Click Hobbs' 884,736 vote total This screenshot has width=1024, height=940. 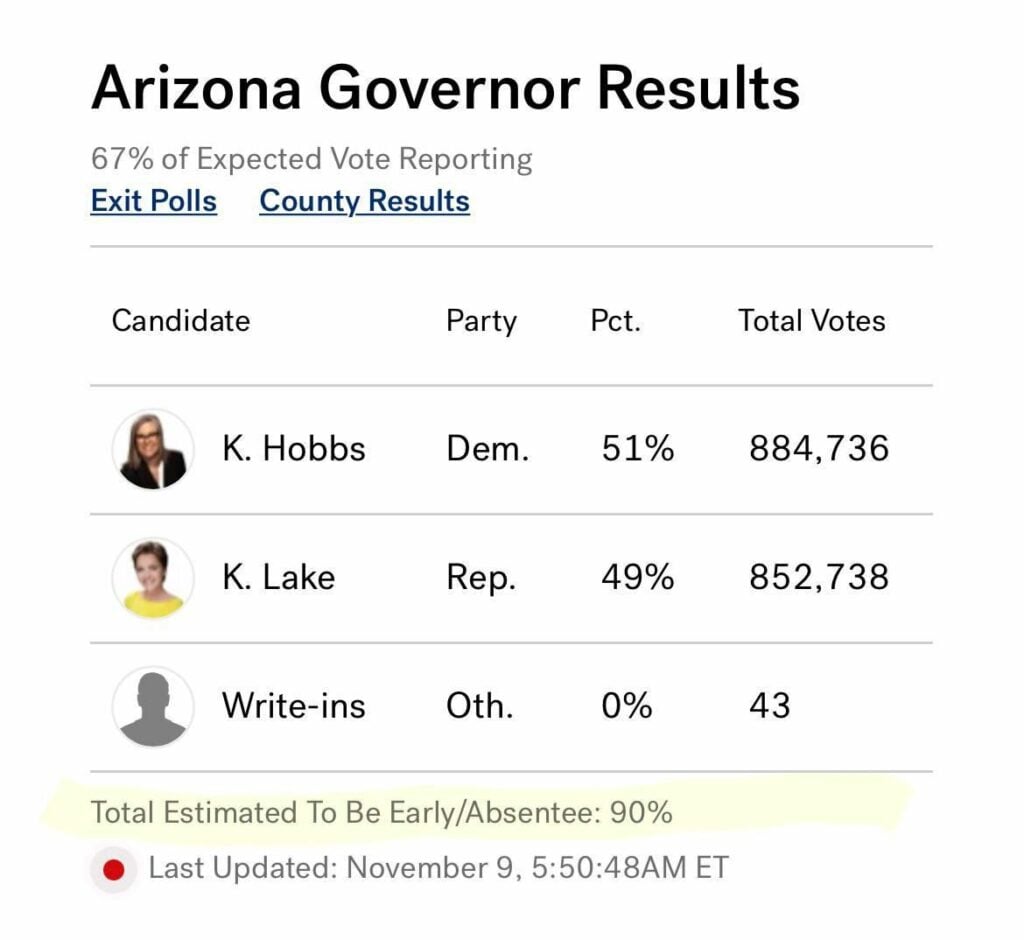coord(818,449)
